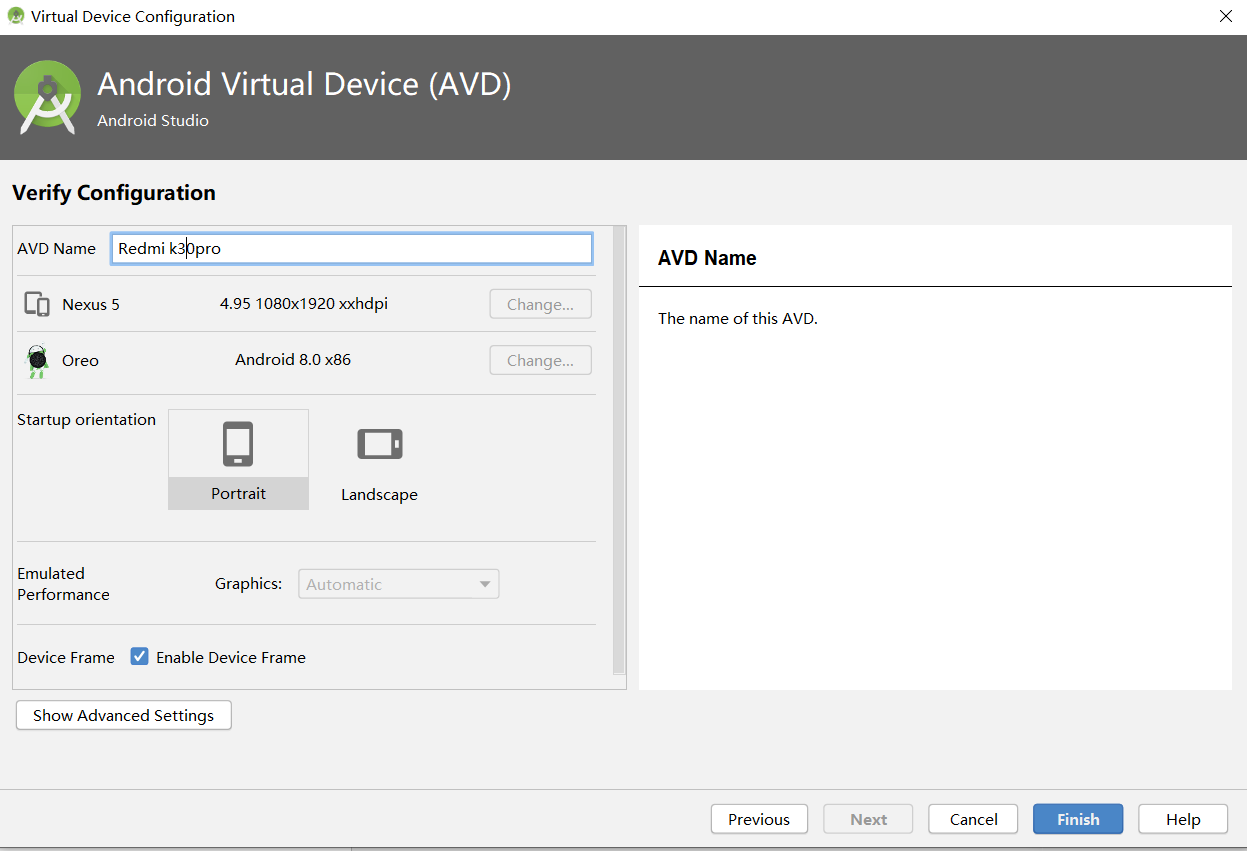Screen dimensions: 1247x851
Task: Change the Nexus 5 hardware device
Action: (540, 304)
